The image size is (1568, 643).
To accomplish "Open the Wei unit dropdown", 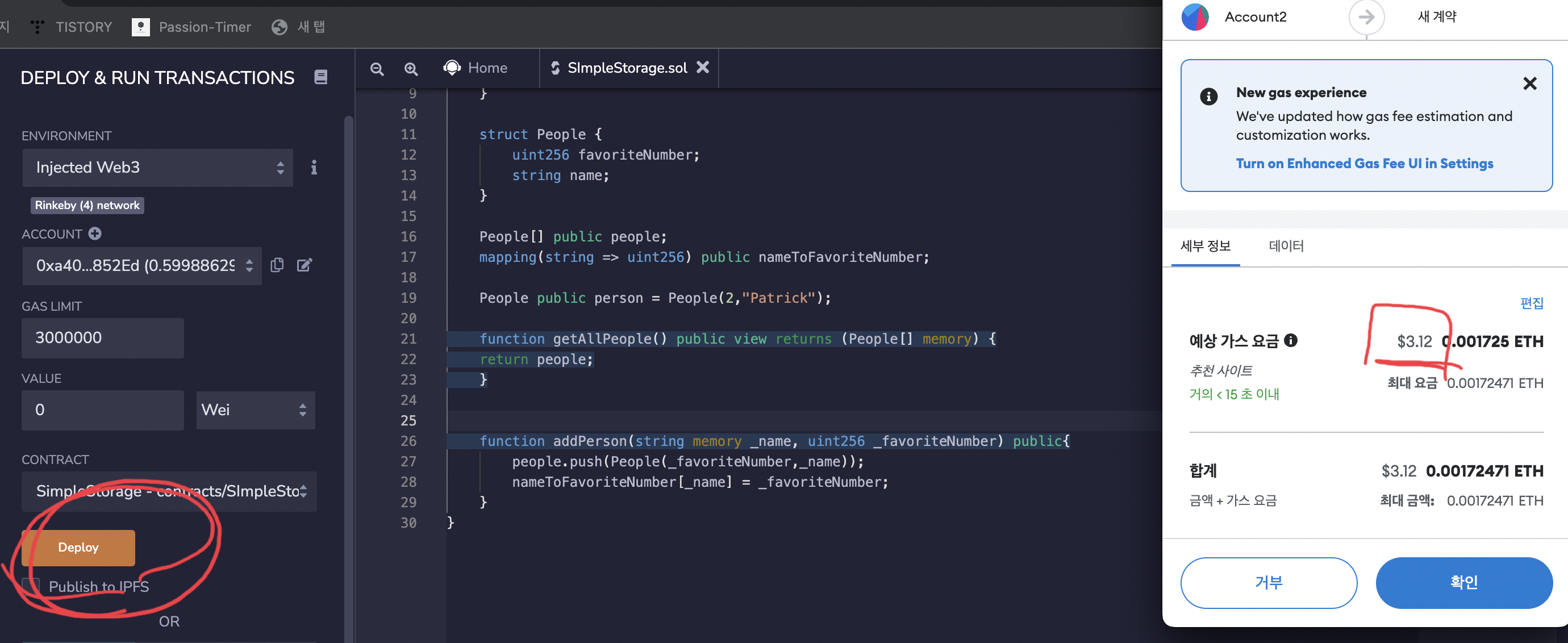I will point(255,410).
